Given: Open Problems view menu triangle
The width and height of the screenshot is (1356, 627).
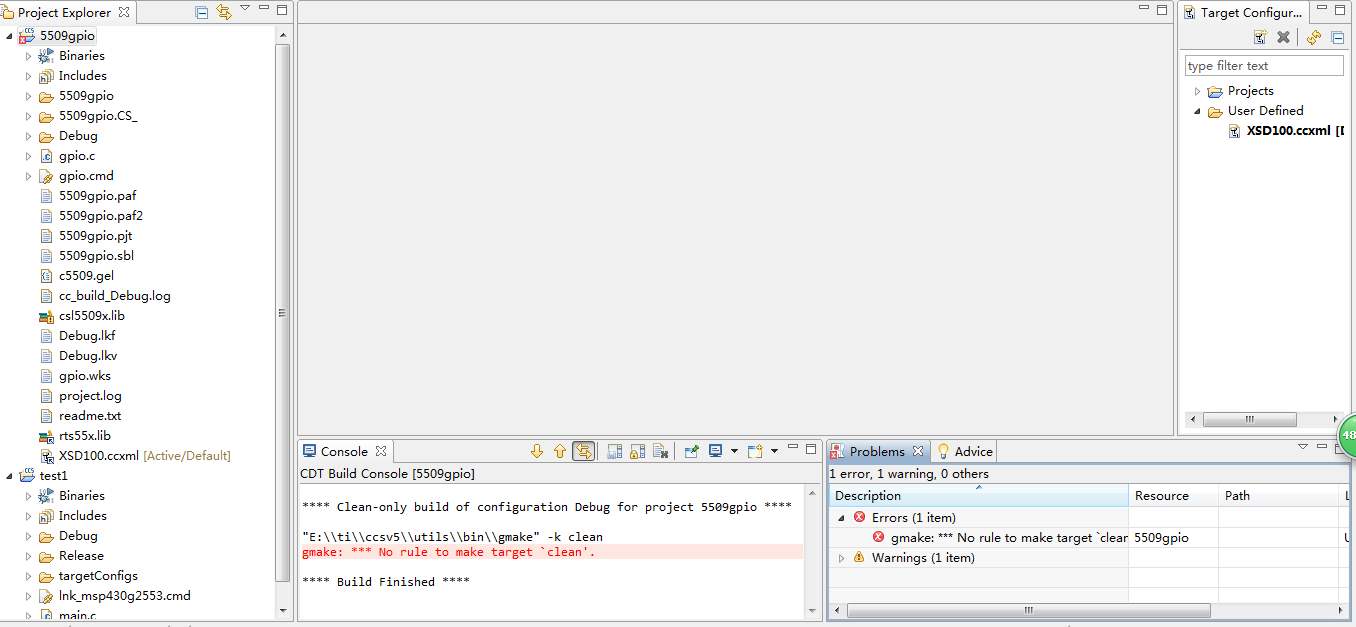Looking at the screenshot, I should [x=1303, y=447].
